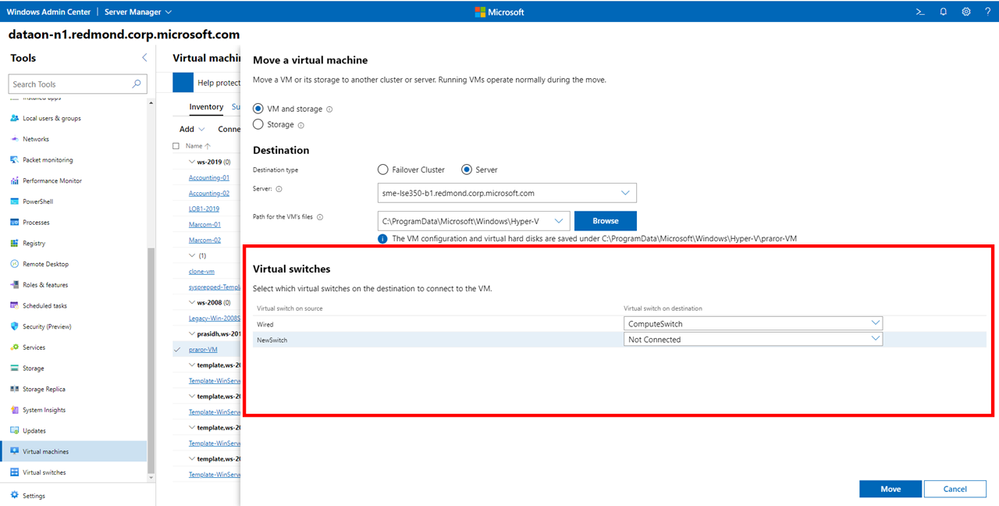This screenshot has width=999, height=506.
Task: Click info icon beside Server label
Action: tap(279, 189)
